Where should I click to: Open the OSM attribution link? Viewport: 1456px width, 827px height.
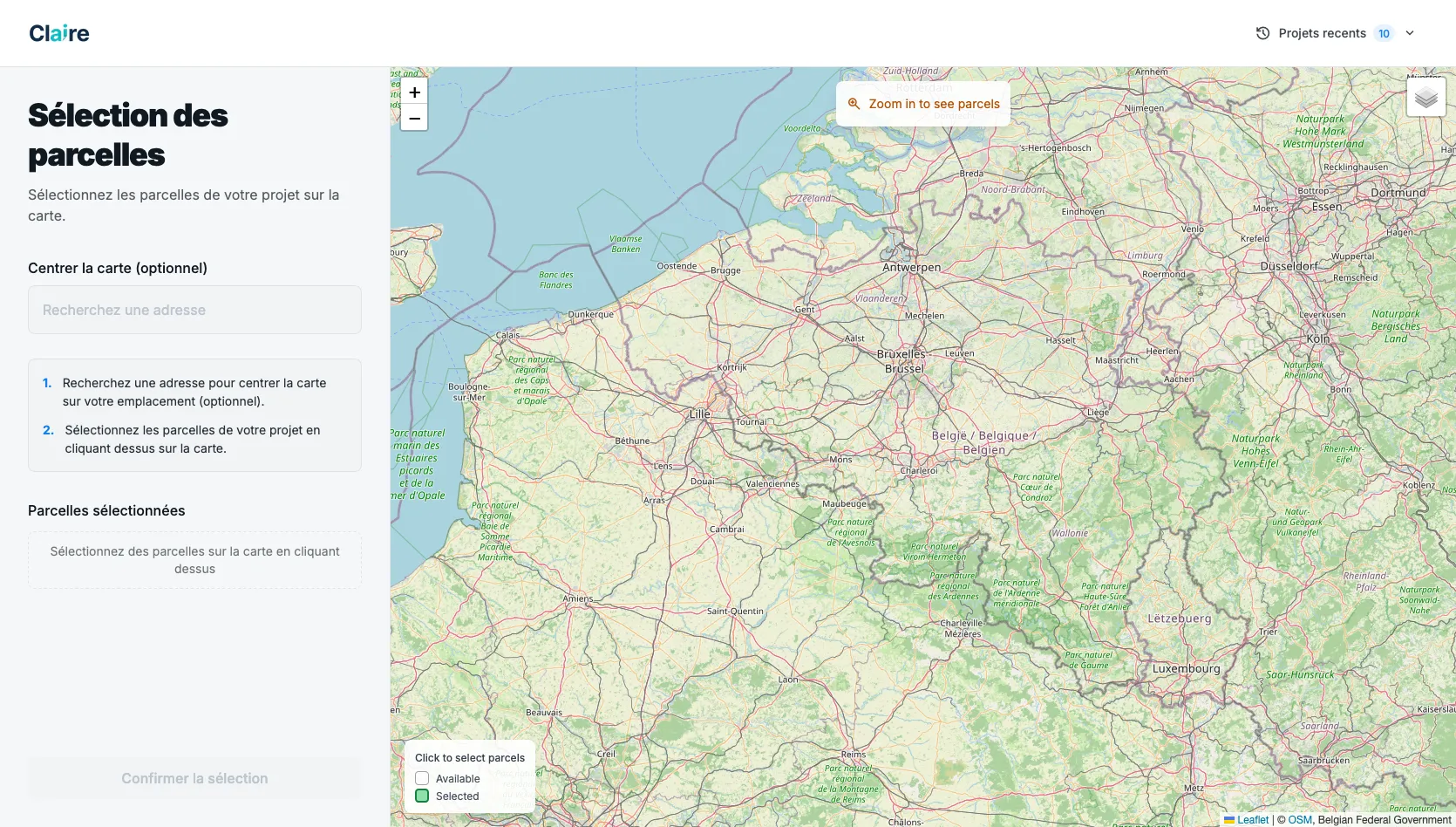(x=1300, y=819)
